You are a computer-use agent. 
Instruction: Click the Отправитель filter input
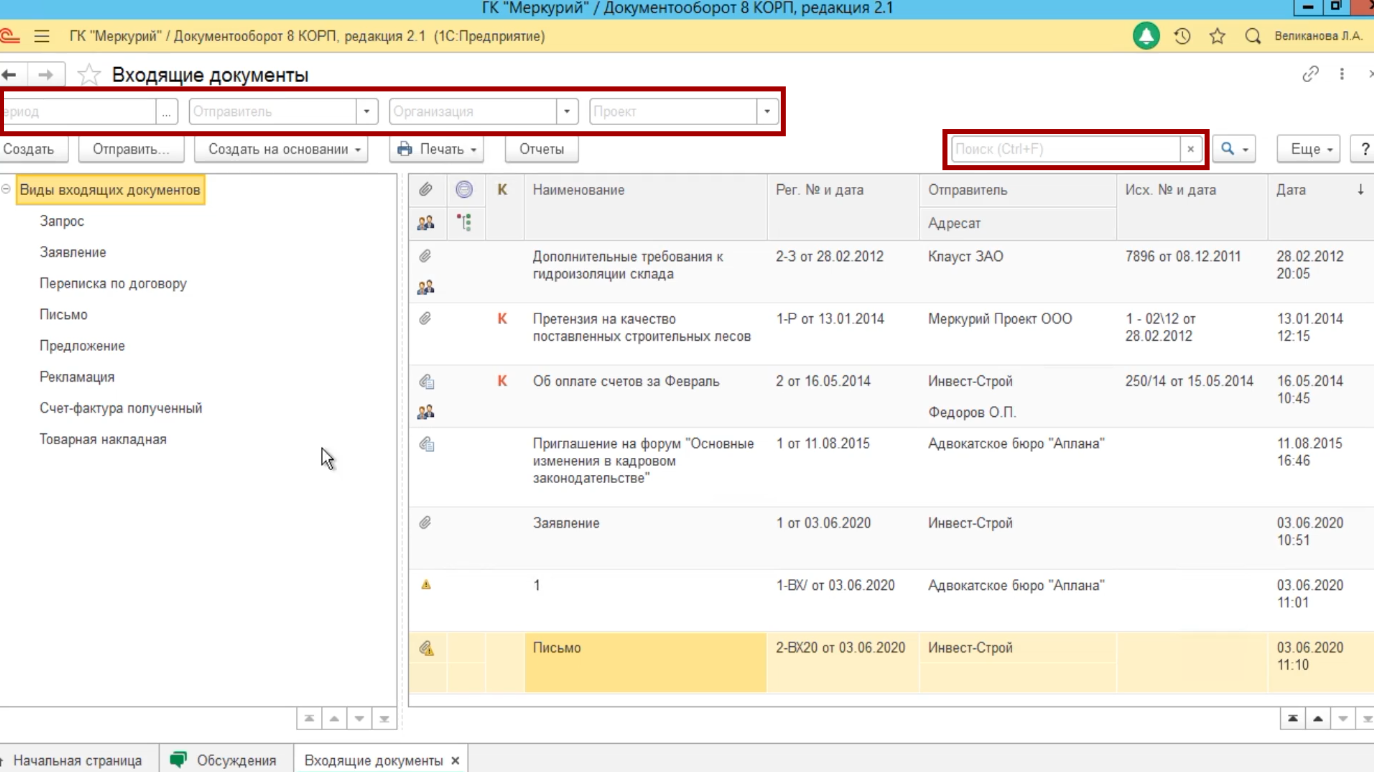pos(273,111)
